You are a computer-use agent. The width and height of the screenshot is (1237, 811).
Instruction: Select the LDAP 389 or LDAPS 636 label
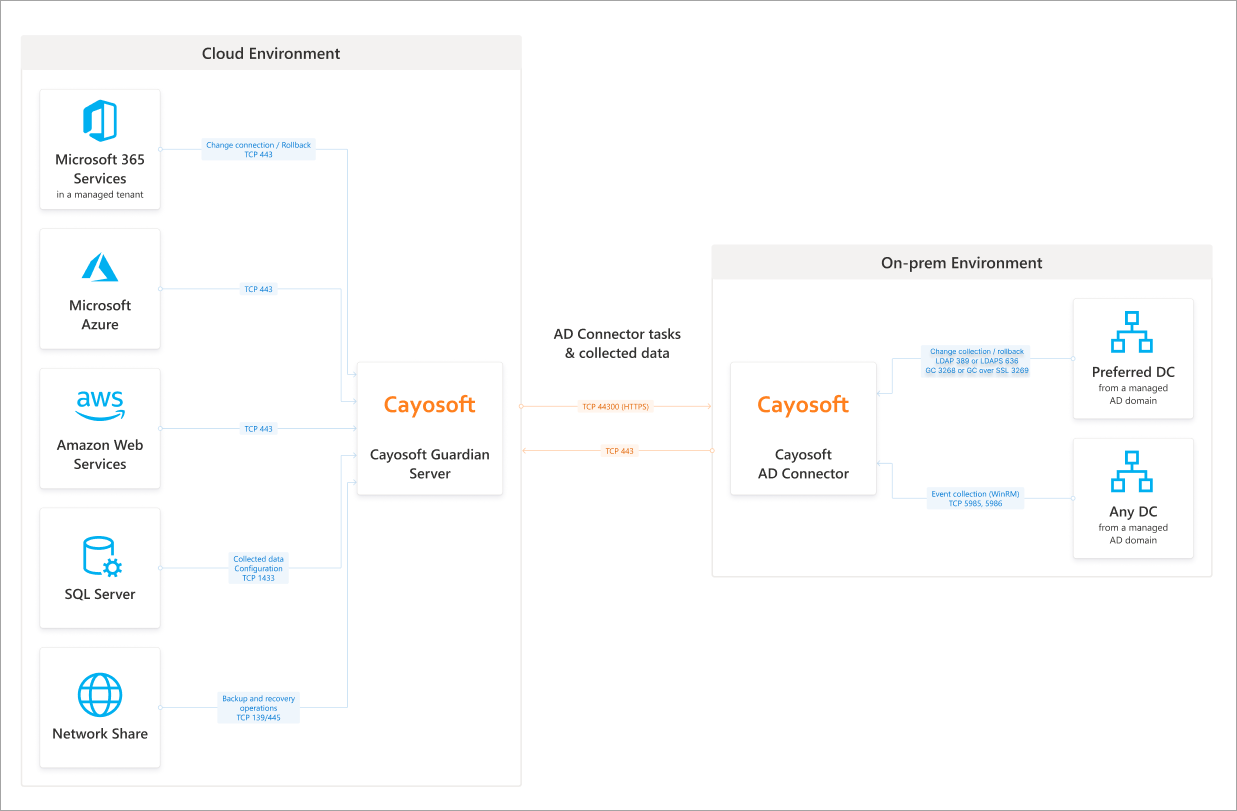click(x=976, y=361)
